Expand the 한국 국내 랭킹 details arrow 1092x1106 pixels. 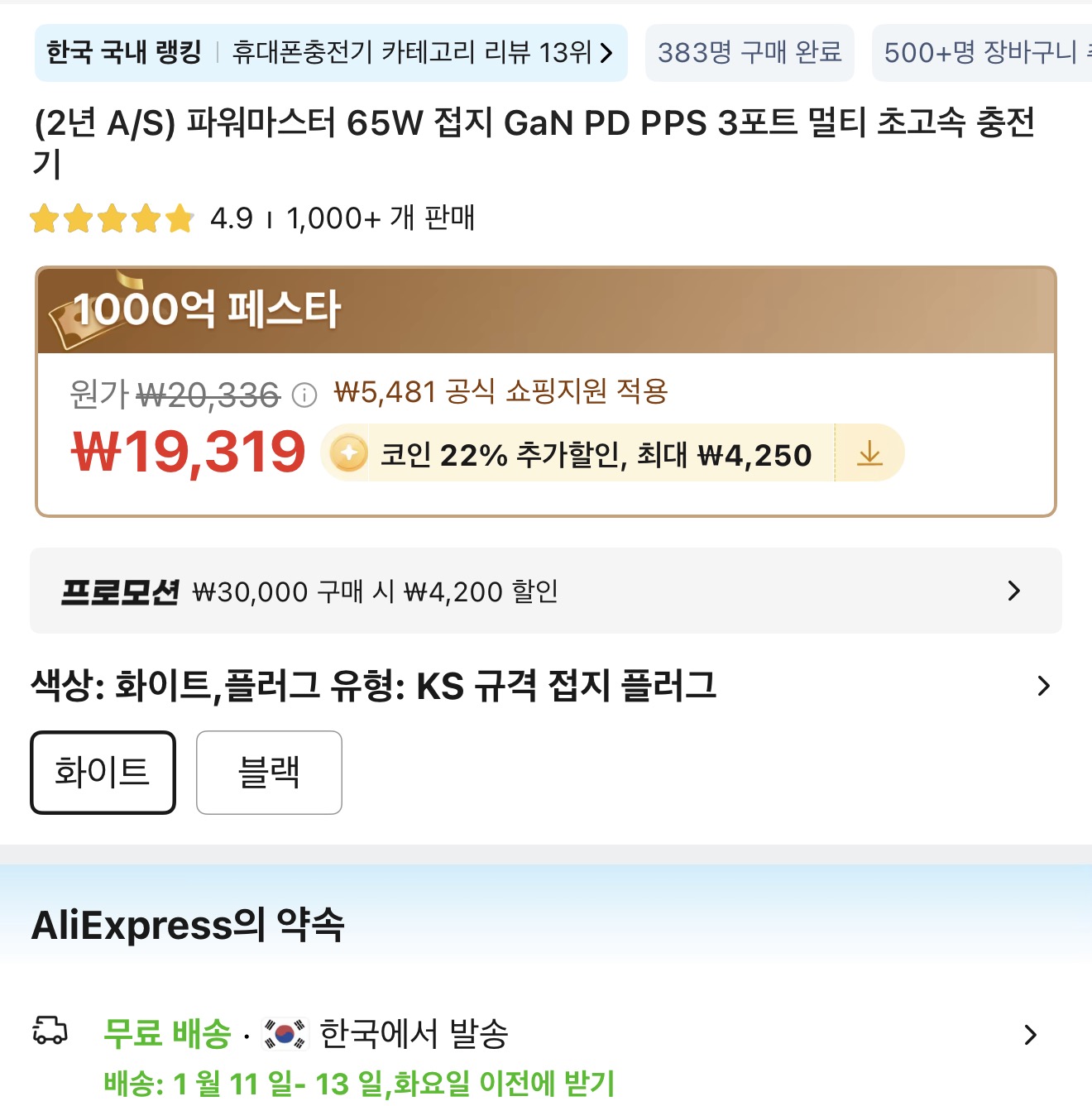[x=608, y=54]
